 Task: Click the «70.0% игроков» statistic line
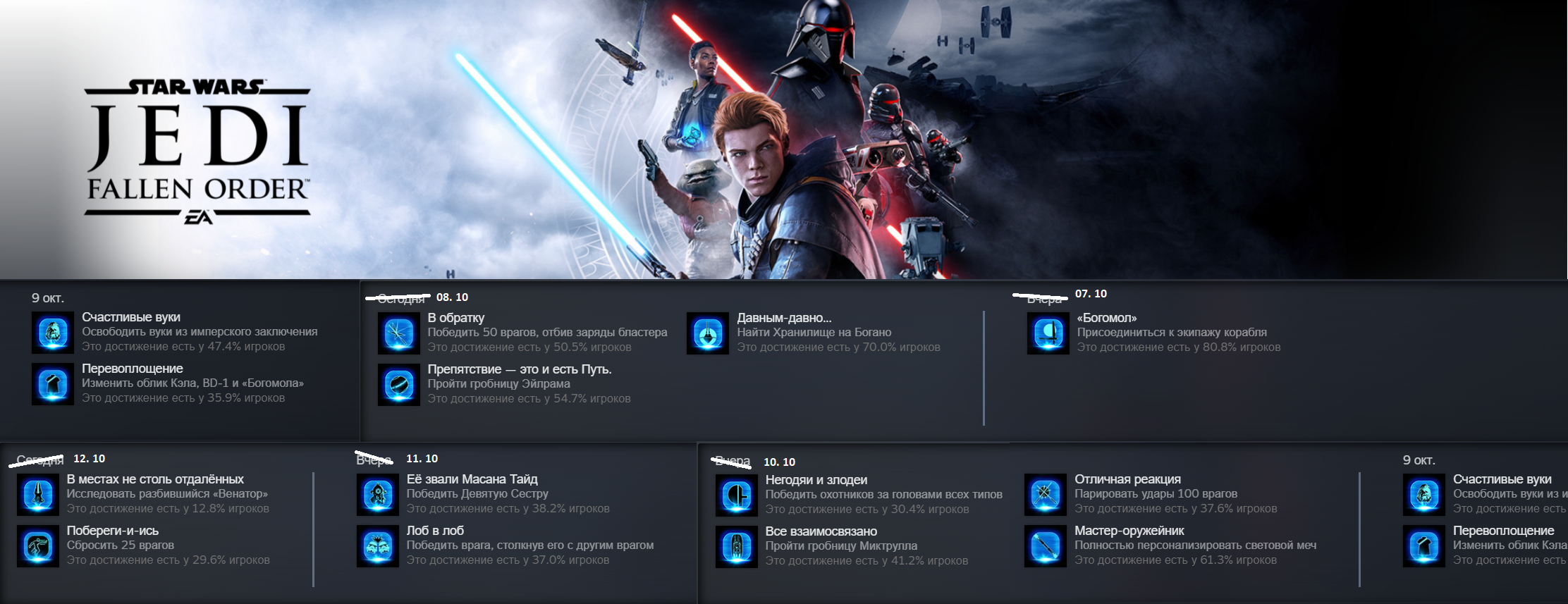pos(839,347)
